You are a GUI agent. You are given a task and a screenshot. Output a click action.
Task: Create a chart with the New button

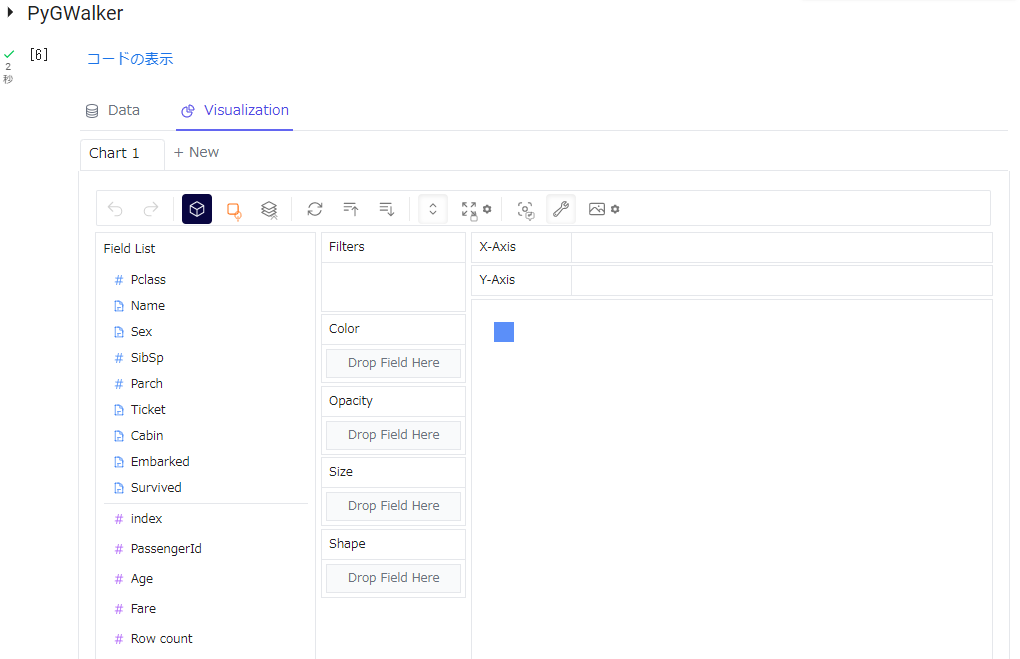point(196,152)
